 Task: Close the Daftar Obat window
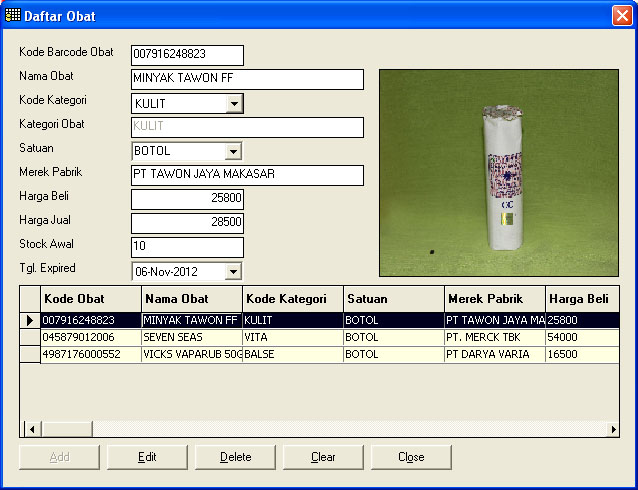click(621, 15)
